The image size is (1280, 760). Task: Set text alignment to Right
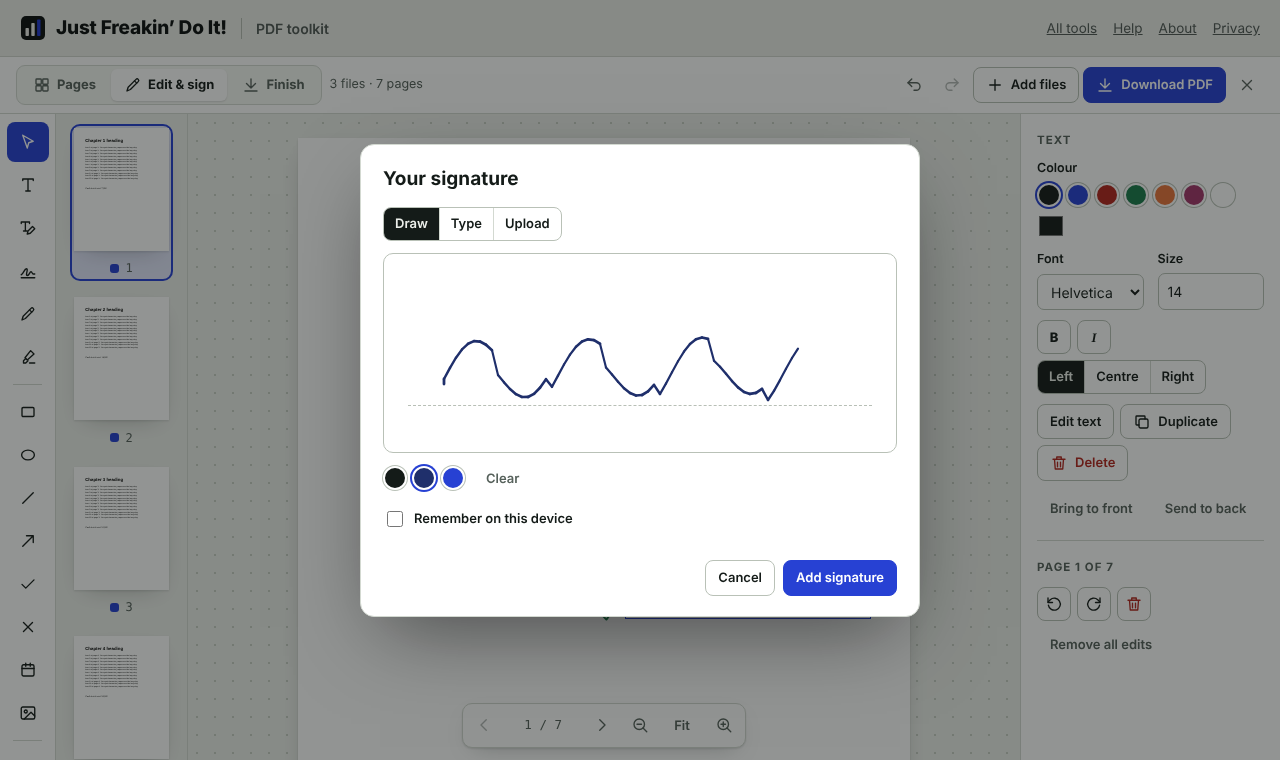pos(1178,377)
